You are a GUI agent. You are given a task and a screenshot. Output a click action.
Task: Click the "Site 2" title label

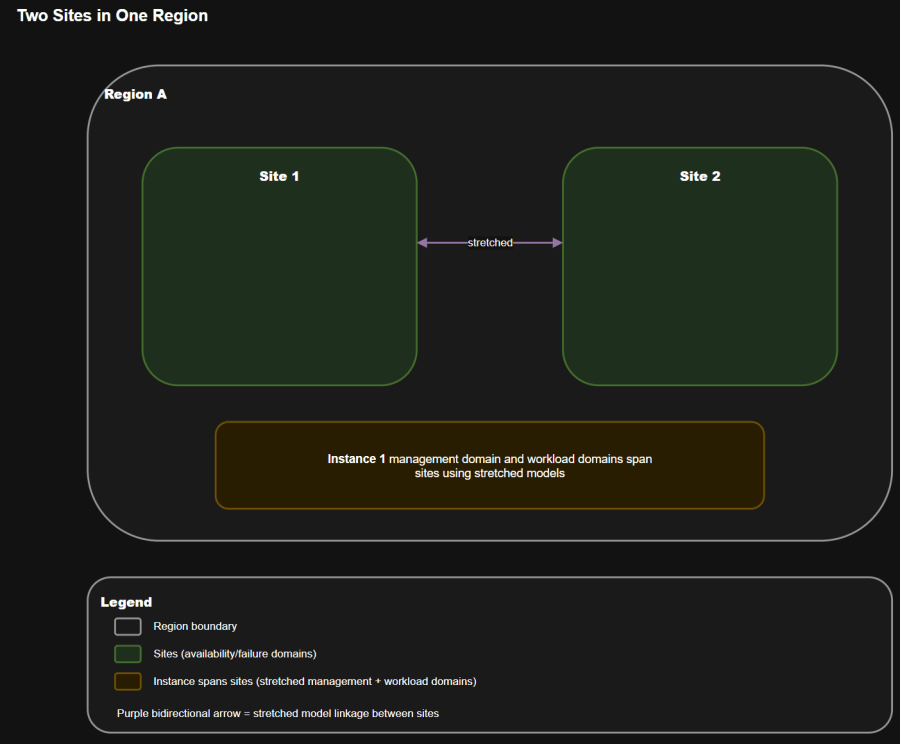tap(700, 176)
